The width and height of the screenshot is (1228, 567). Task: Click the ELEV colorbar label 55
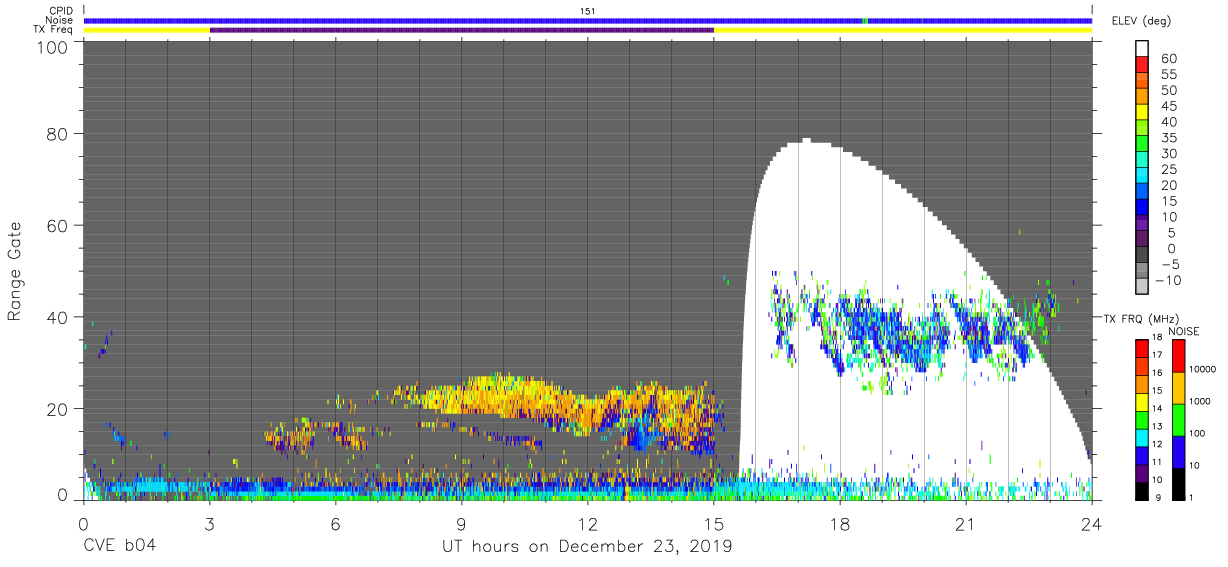point(1169,75)
